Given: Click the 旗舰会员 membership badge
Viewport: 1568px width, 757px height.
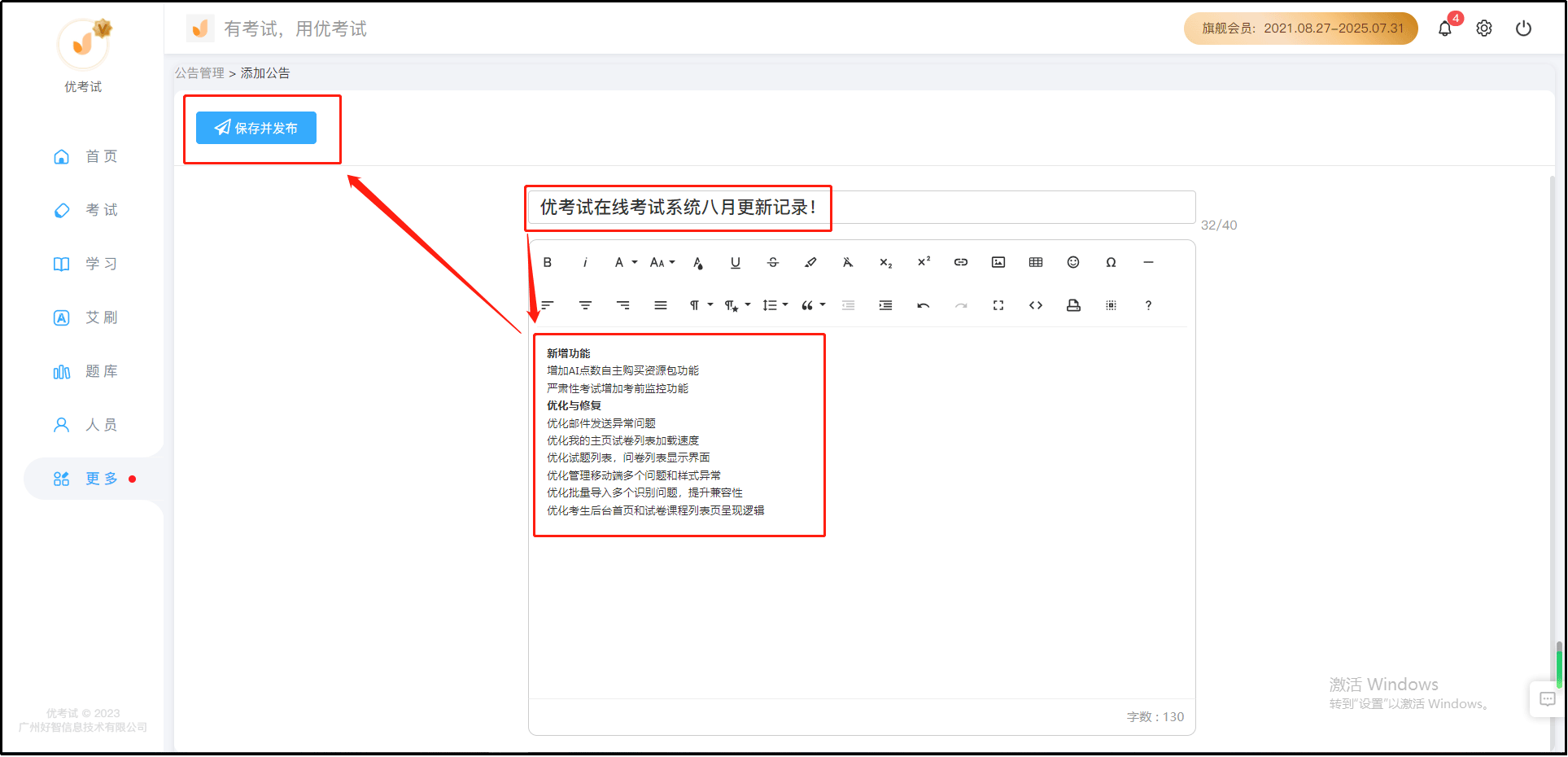Looking at the screenshot, I should pyautogui.click(x=1301, y=28).
